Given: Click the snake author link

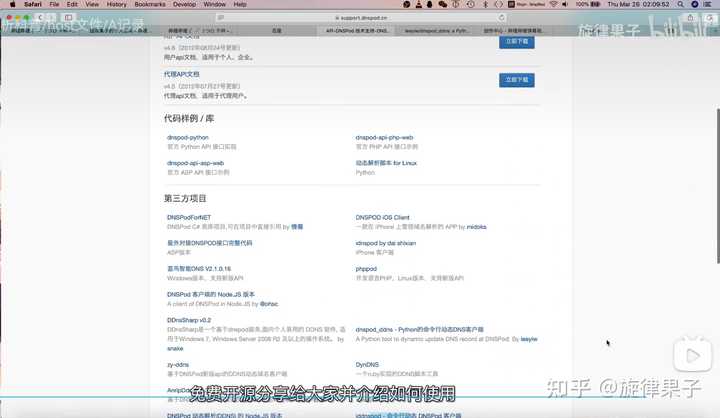Looking at the screenshot, I should [x=175, y=349].
